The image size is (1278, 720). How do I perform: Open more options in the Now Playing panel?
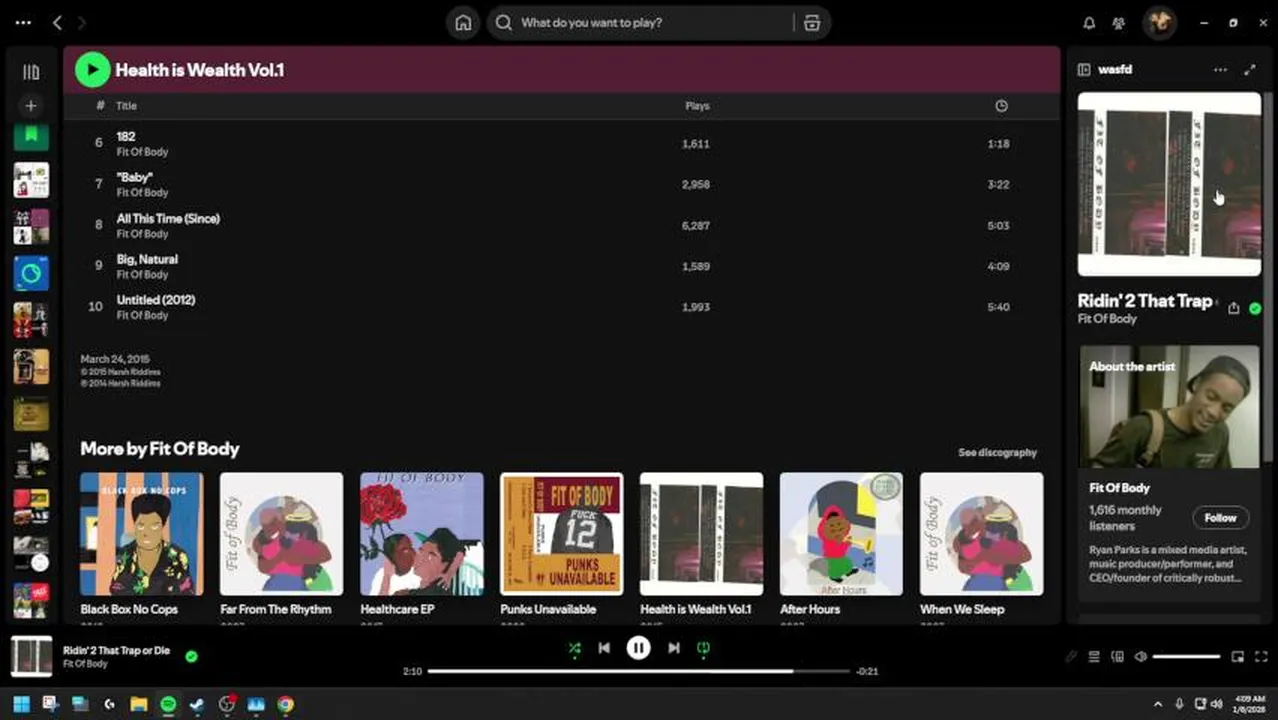(1220, 70)
